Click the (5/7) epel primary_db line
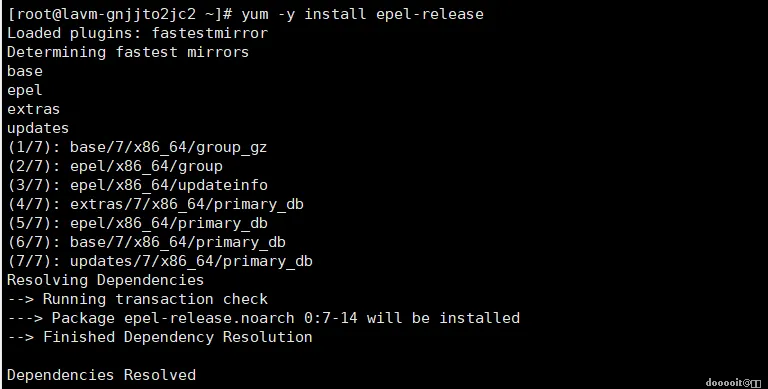The width and height of the screenshot is (768, 389). tap(137, 223)
